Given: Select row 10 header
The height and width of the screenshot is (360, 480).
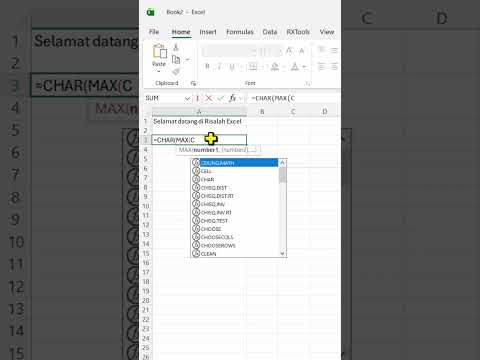Looking at the screenshot, I should click(x=146, y=206).
